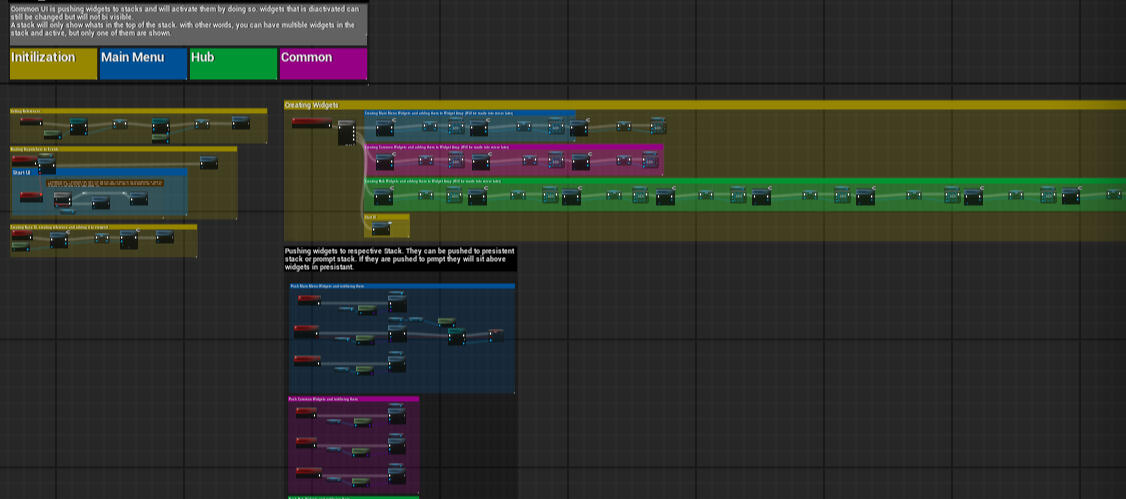Select the node in small yellow Start UI box
Viewport: 1126px width, 499px height.
[380, 229]
